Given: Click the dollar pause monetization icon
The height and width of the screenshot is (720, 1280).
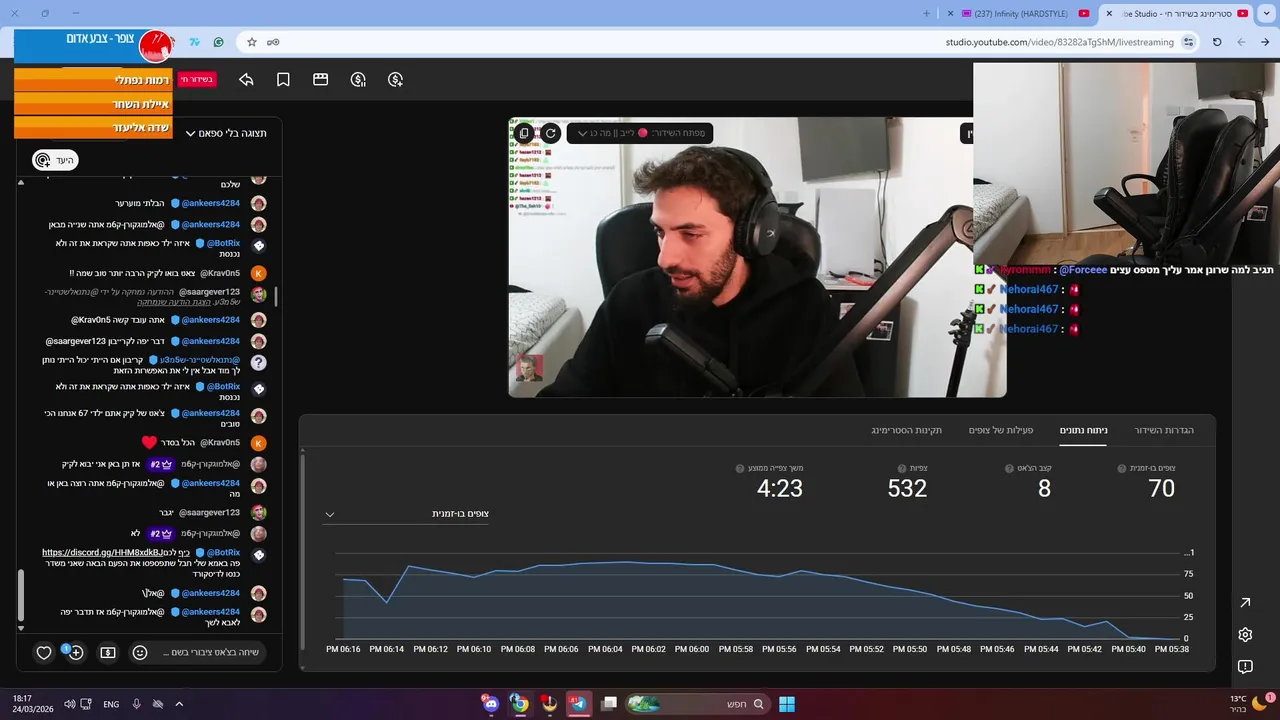Looking at the screenshot, I should (358, 79).
